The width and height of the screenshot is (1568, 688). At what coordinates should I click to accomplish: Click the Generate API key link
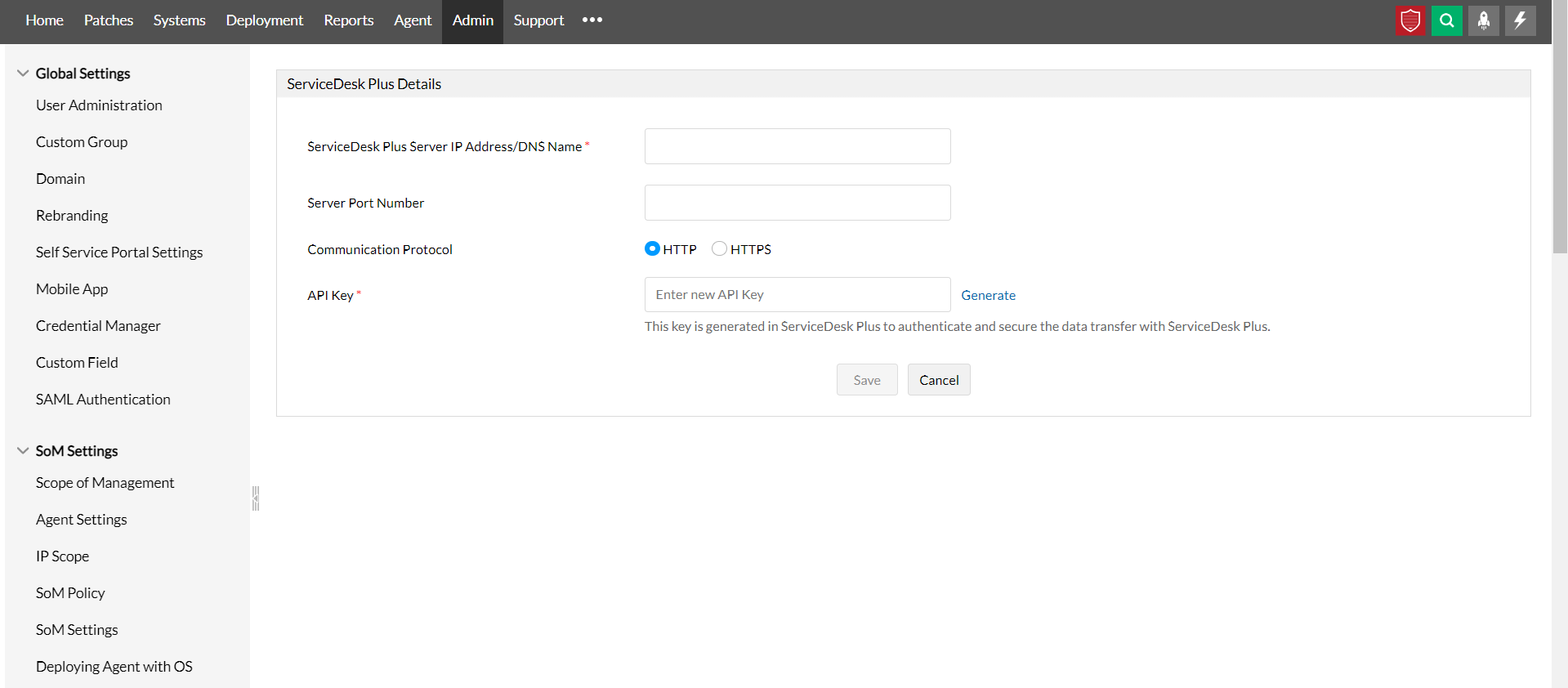tap(988, 295)
